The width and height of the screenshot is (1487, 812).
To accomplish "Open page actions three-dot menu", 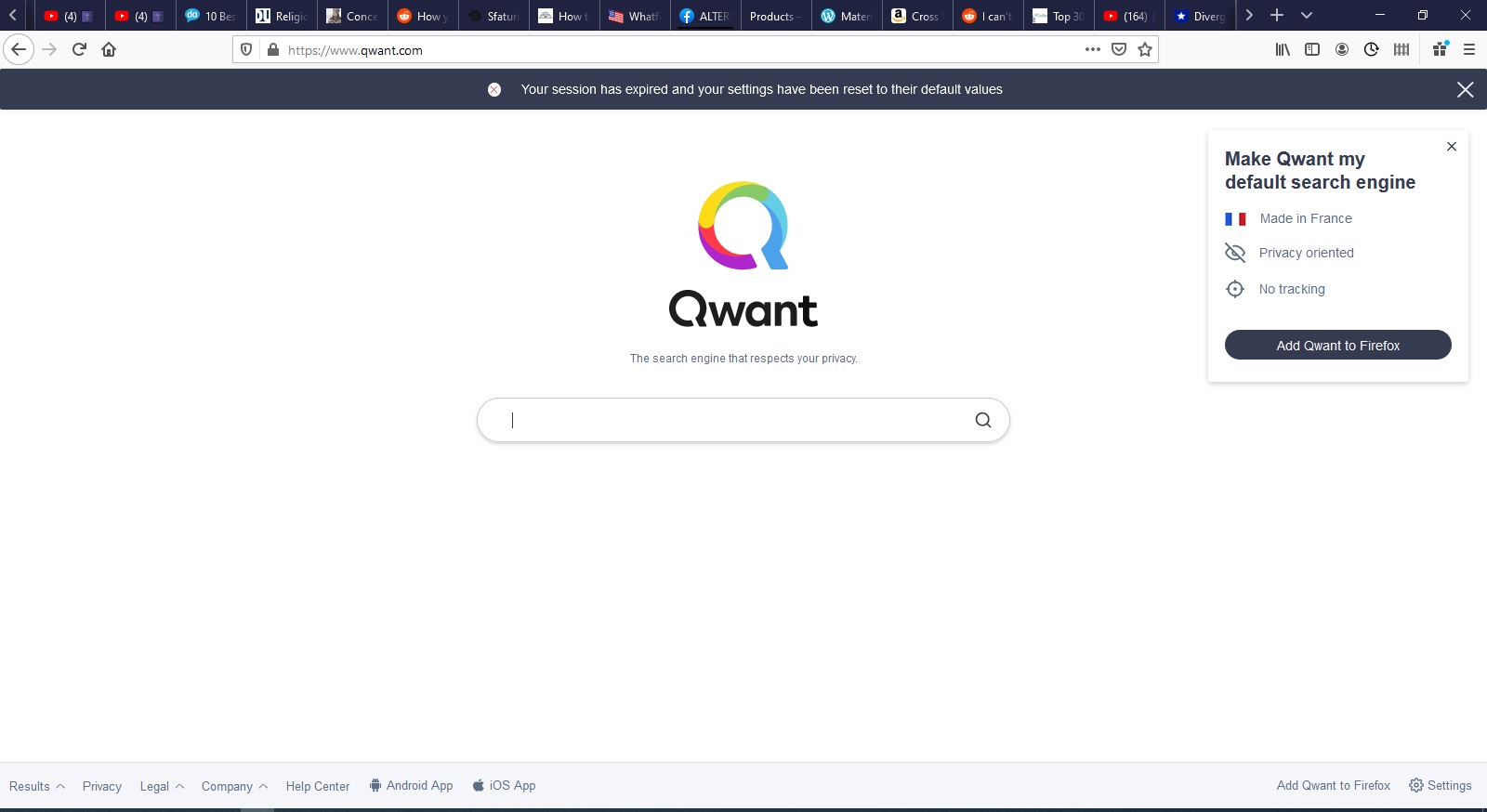I will [x=1093, y=49].
